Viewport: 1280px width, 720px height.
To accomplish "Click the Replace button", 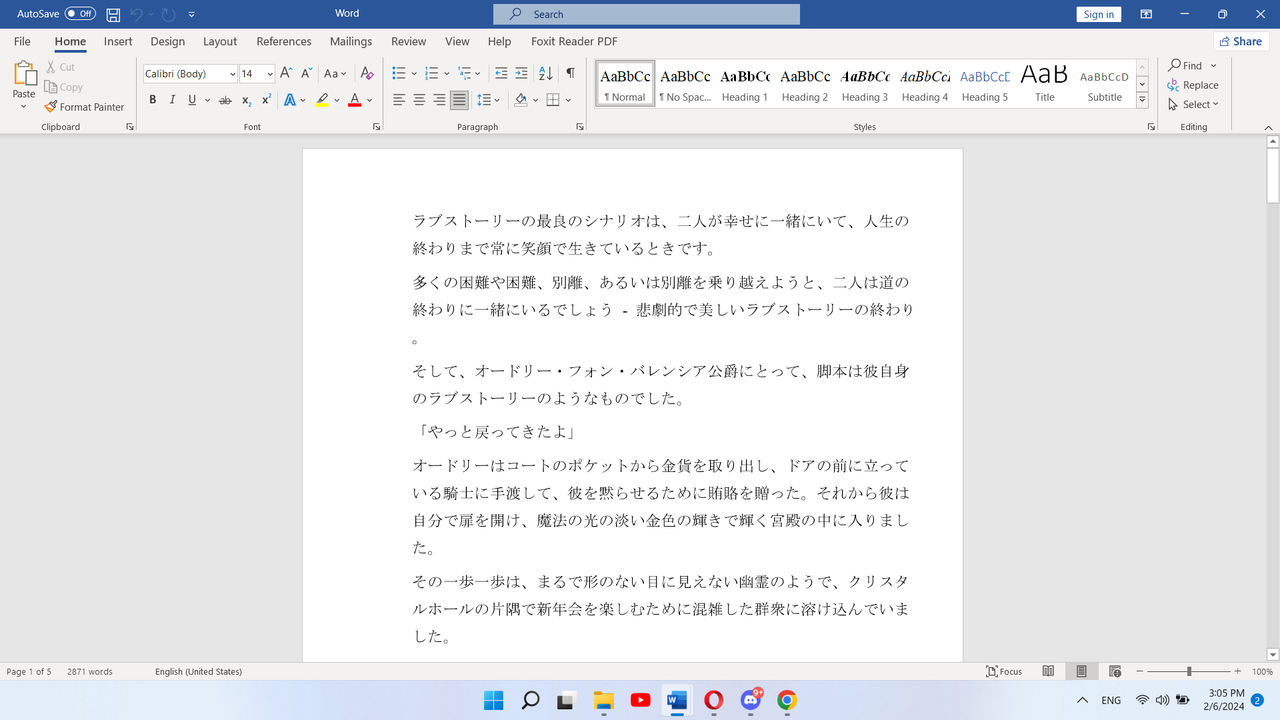I will click(x=1193, y=85).
